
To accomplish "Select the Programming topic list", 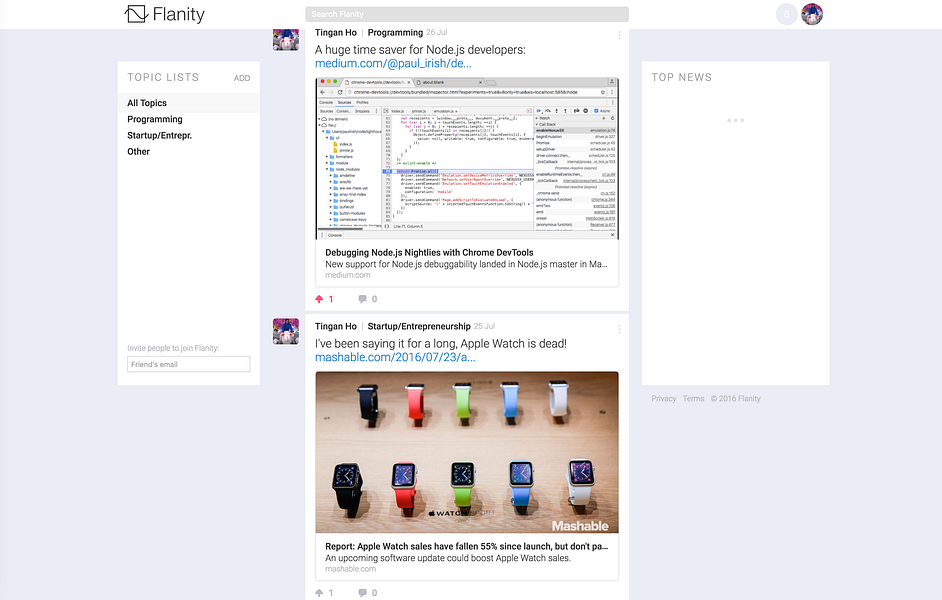I will 154,120.
